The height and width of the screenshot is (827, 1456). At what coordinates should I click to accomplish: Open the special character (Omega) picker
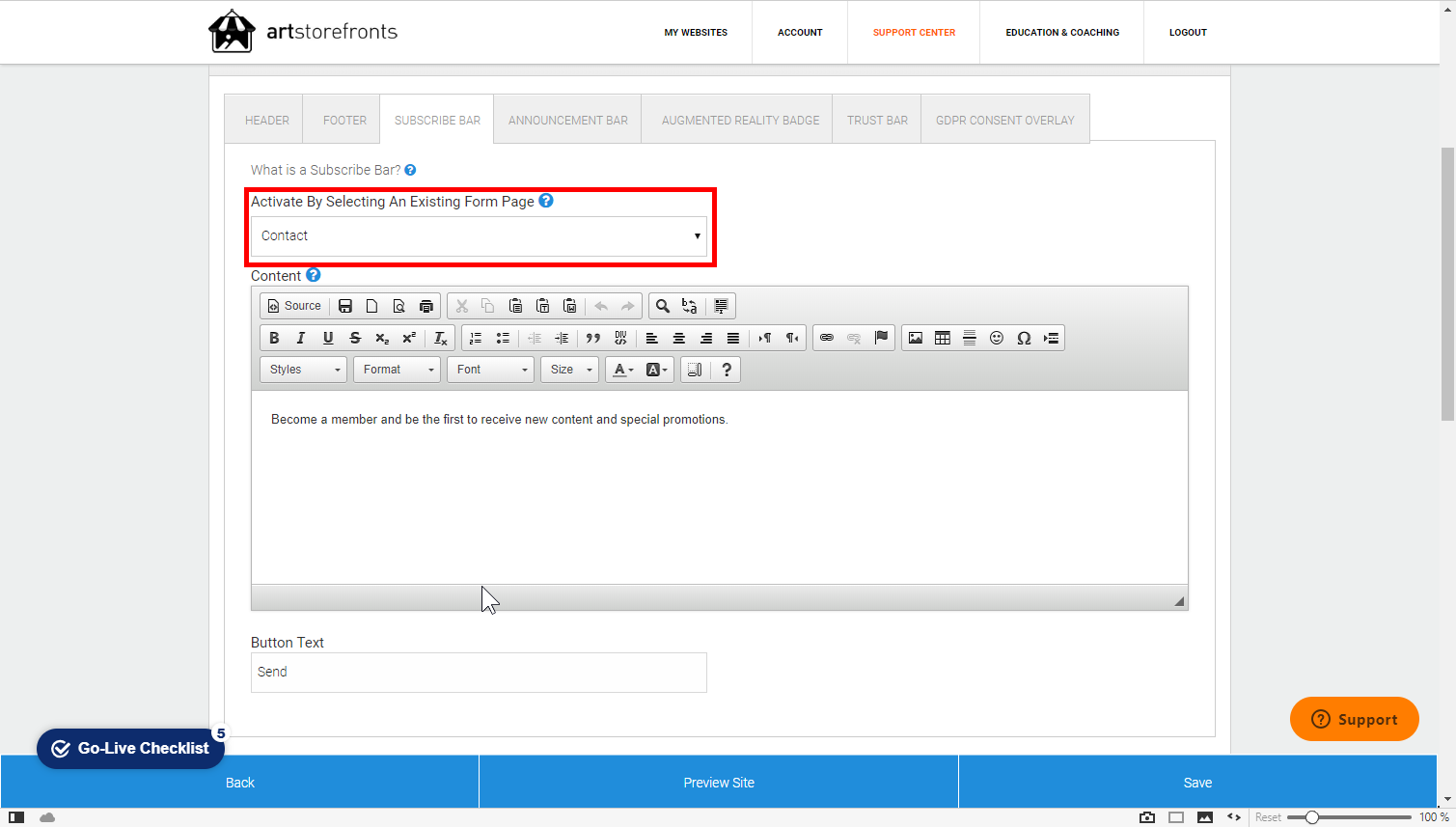[x=1024, y=338]
